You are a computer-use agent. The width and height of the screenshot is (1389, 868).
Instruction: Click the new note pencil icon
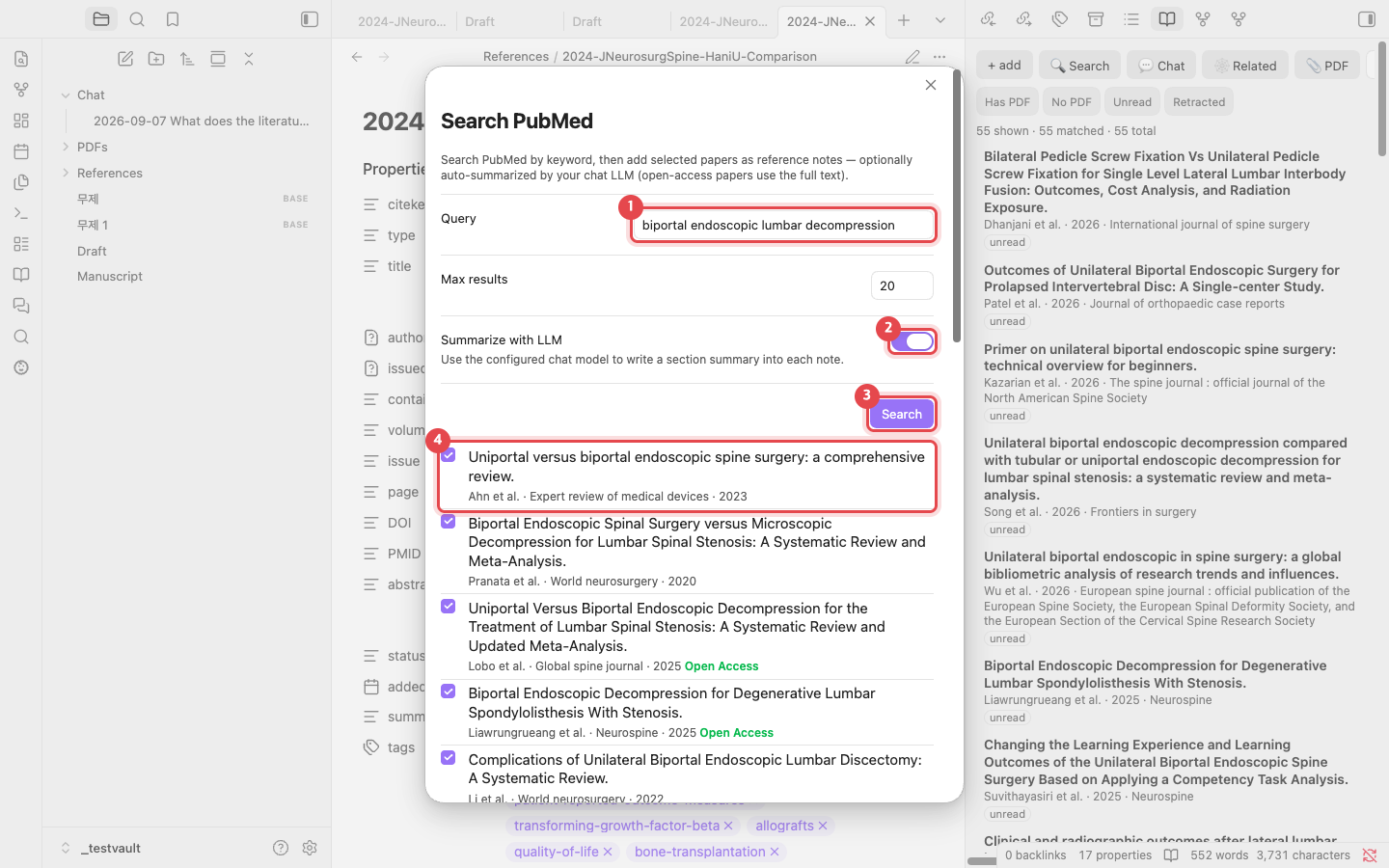125,59
